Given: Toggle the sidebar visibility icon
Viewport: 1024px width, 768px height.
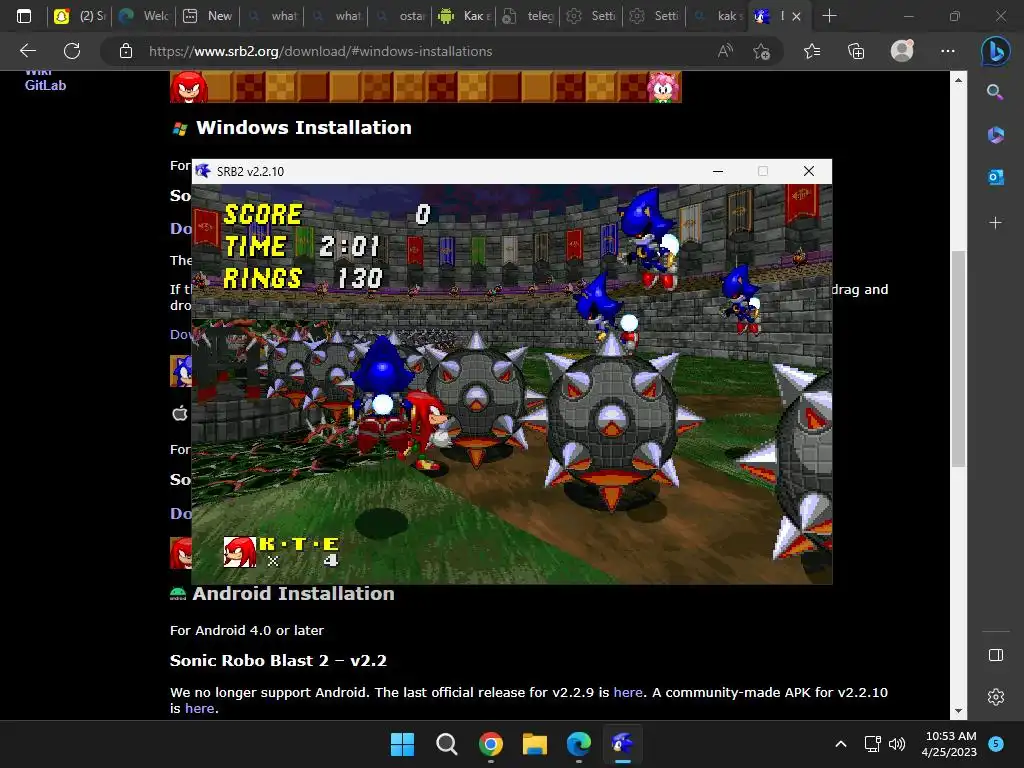Looking at the screenshot, I should 995,655.
